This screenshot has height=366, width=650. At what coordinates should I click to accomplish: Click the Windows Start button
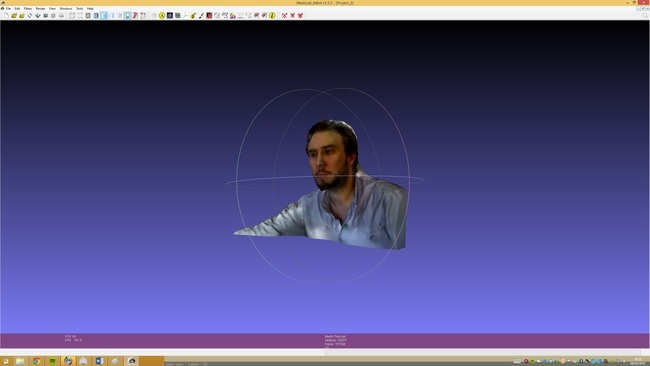pyautogui.click(x=6, y=361)
